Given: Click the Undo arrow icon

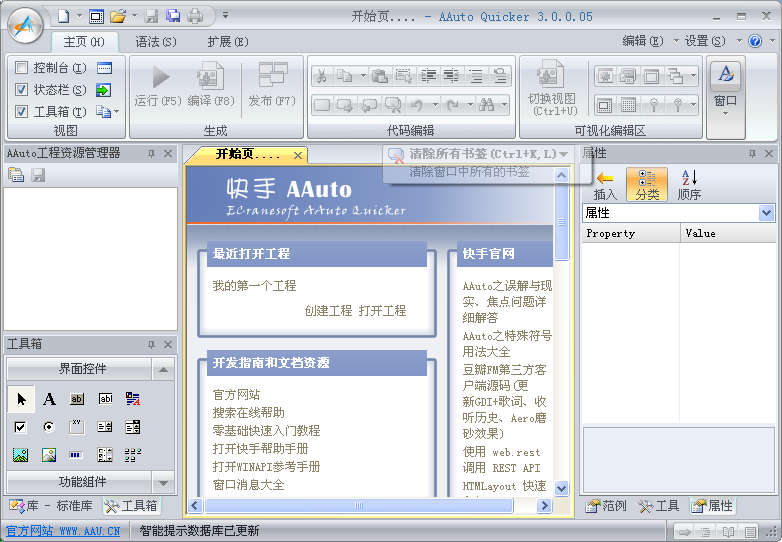Looking at the screenshot, I should 417,105.
